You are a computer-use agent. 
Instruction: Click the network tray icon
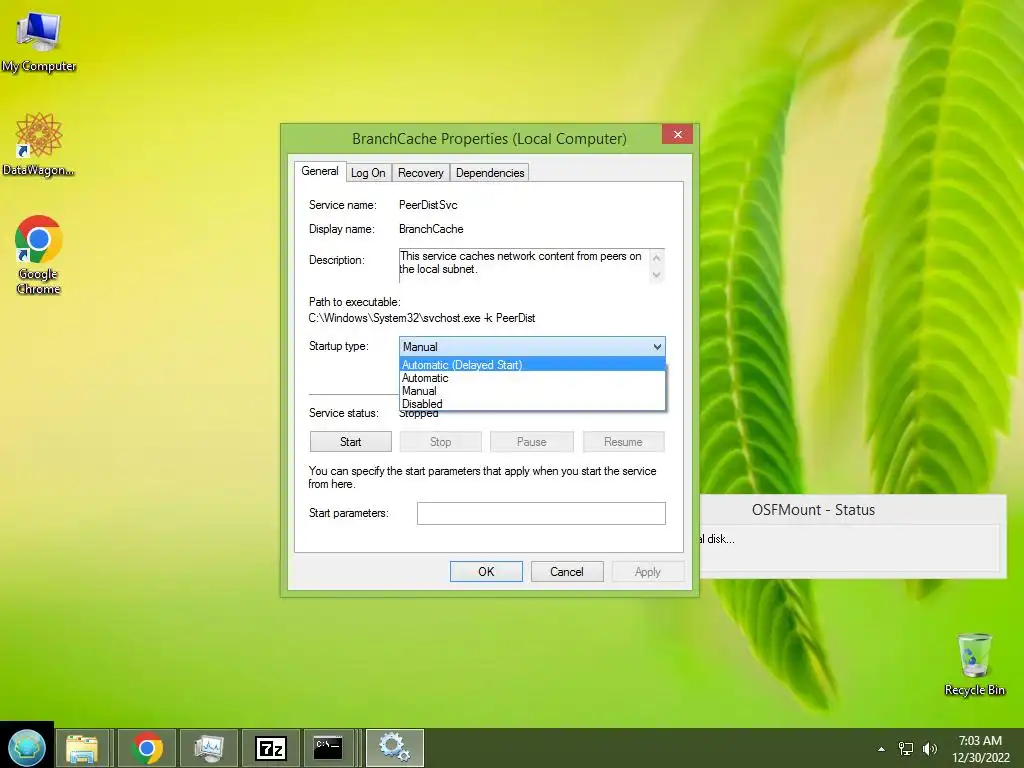click(906, 749)
